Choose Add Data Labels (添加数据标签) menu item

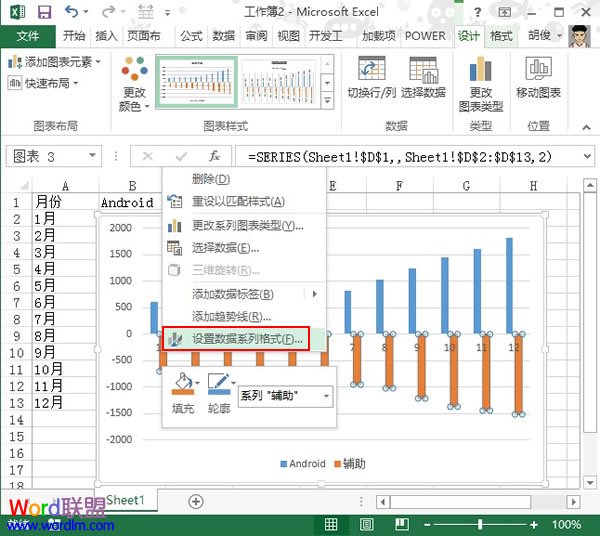tap(244, 294)
